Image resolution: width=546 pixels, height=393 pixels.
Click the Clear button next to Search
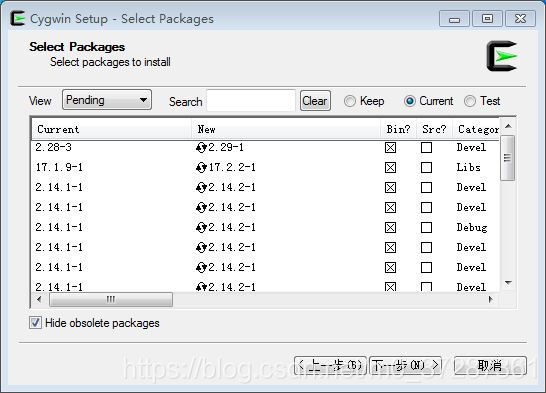click(x=315, y=101)
